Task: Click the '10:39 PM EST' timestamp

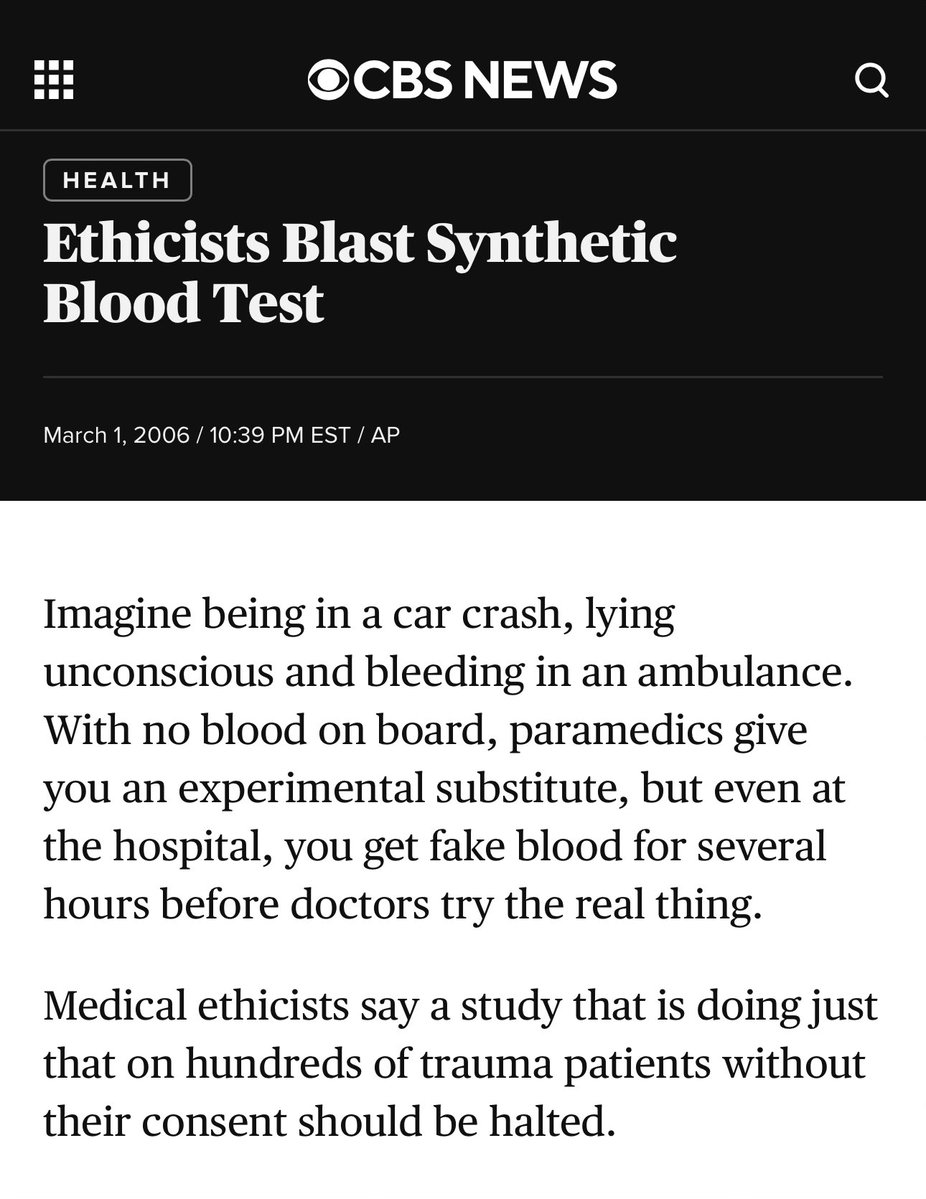Action: (279, 436)
